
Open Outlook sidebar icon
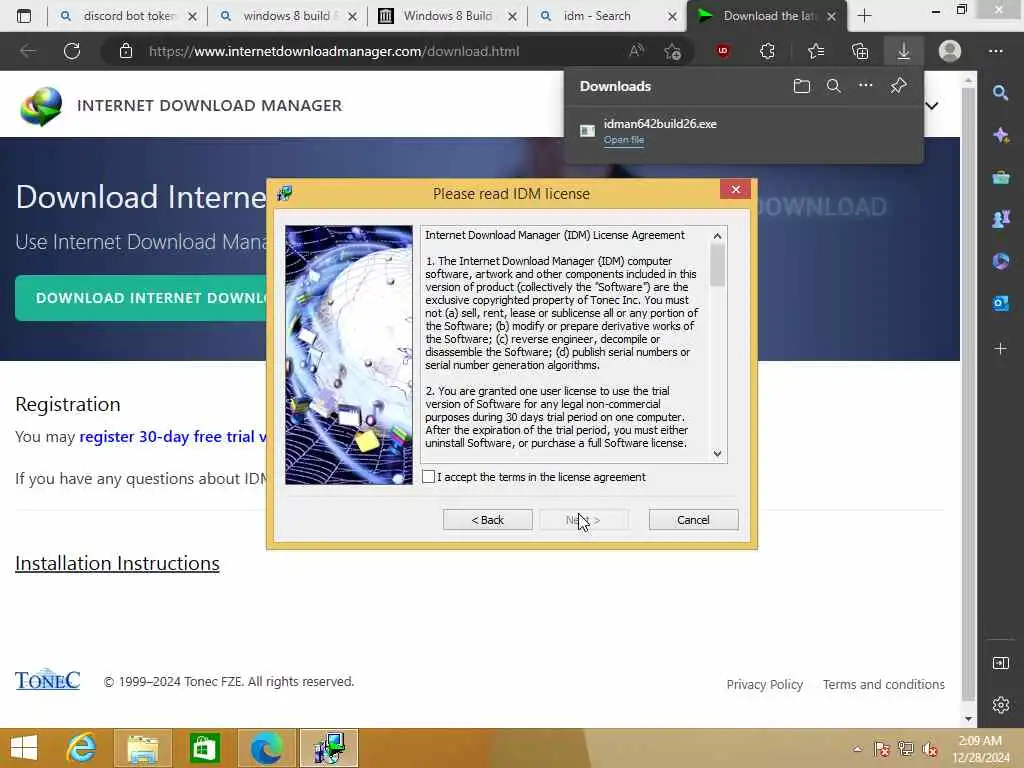[x=1000, y=303]
